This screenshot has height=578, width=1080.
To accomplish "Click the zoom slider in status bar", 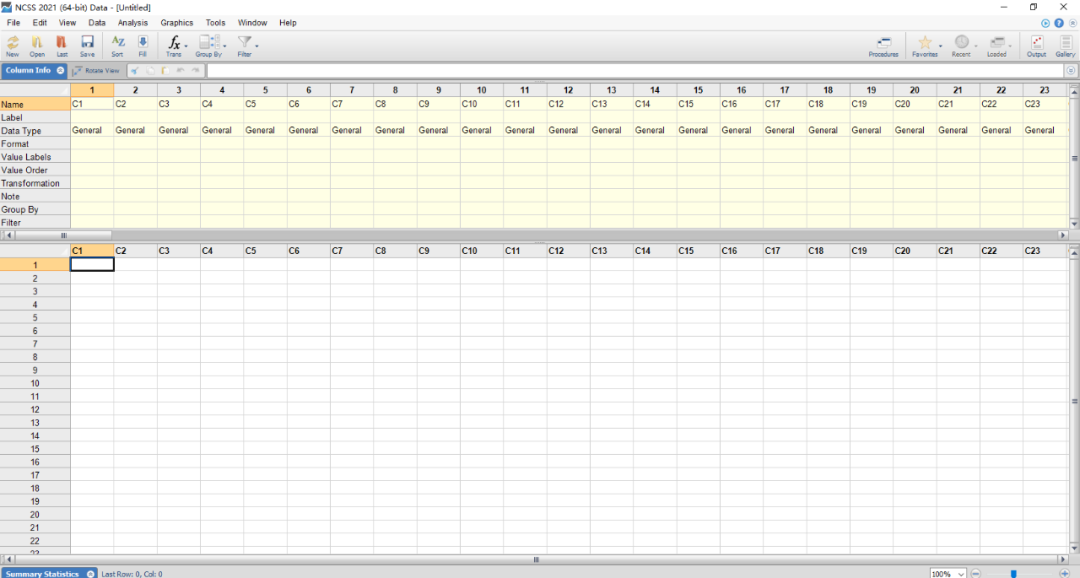I will [1013, 574].
